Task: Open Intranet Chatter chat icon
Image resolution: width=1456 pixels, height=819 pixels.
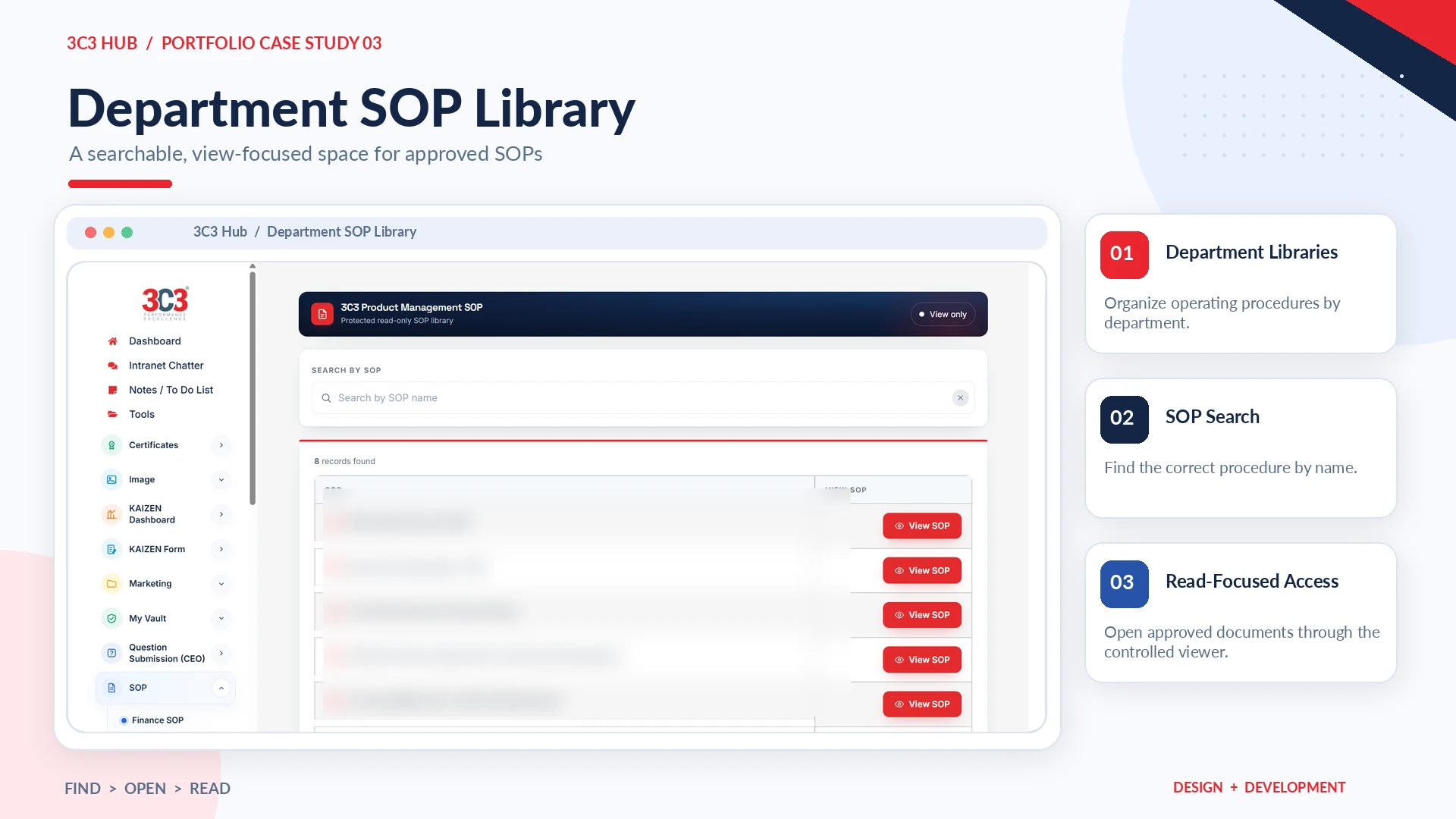Action: coord(112,366)
